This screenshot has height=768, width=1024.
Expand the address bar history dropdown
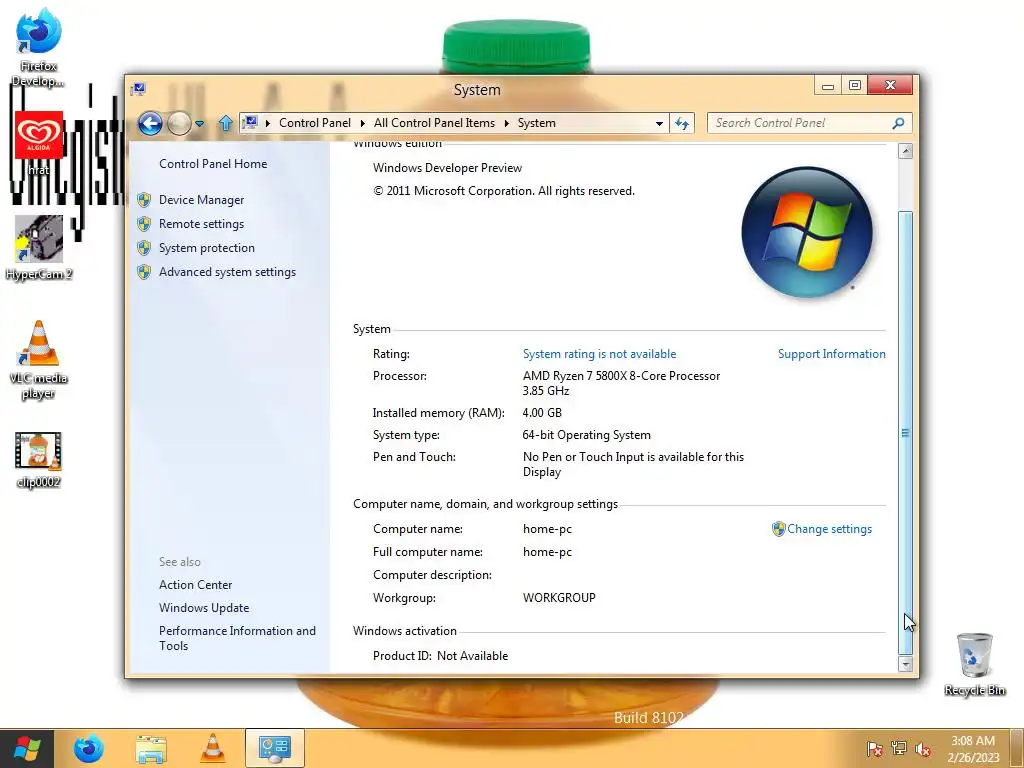(x=659, y=123)
